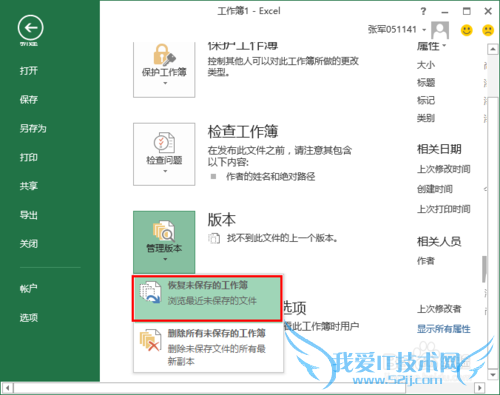
Task: Click the 显示所有属性 link
Action: (x=444, y=329)
